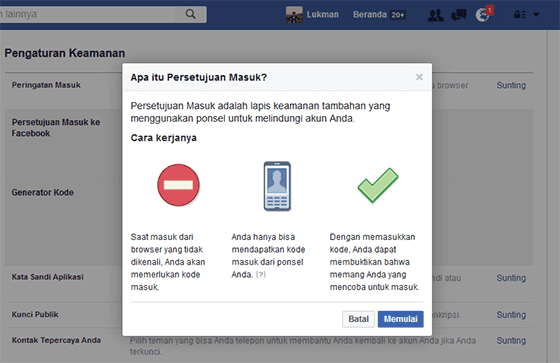Select Persetujuan Masuk ke Facebook row
560x363 pixels.
269,144
